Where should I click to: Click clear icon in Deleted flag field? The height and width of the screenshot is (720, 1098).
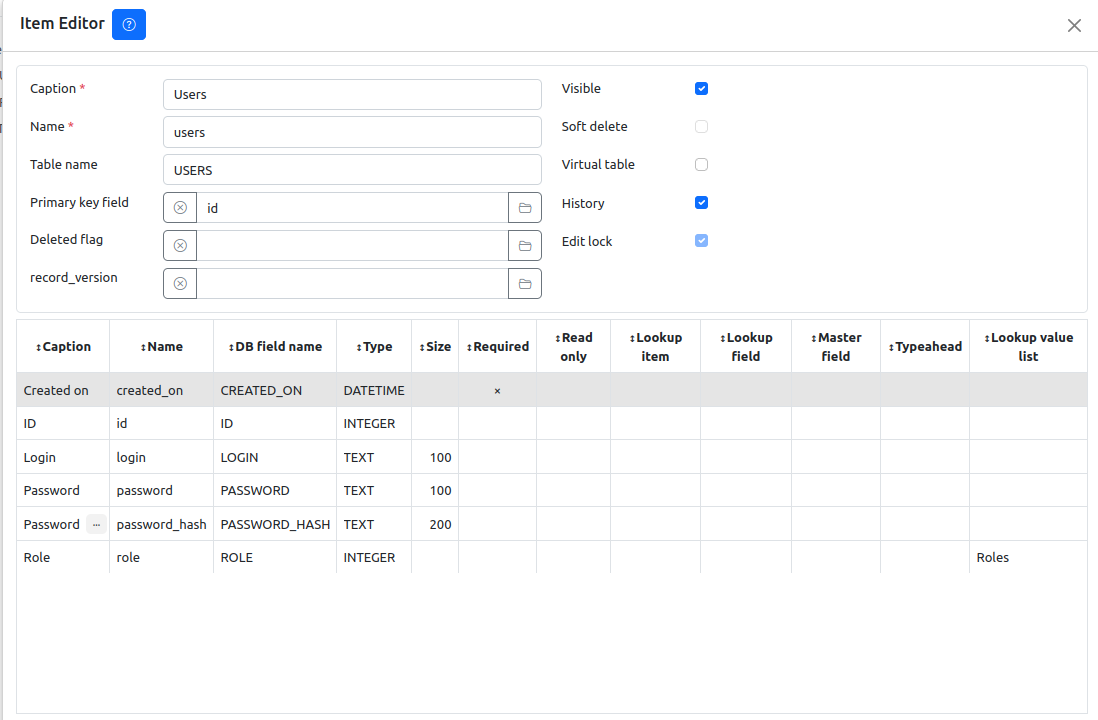coord(180,246)
